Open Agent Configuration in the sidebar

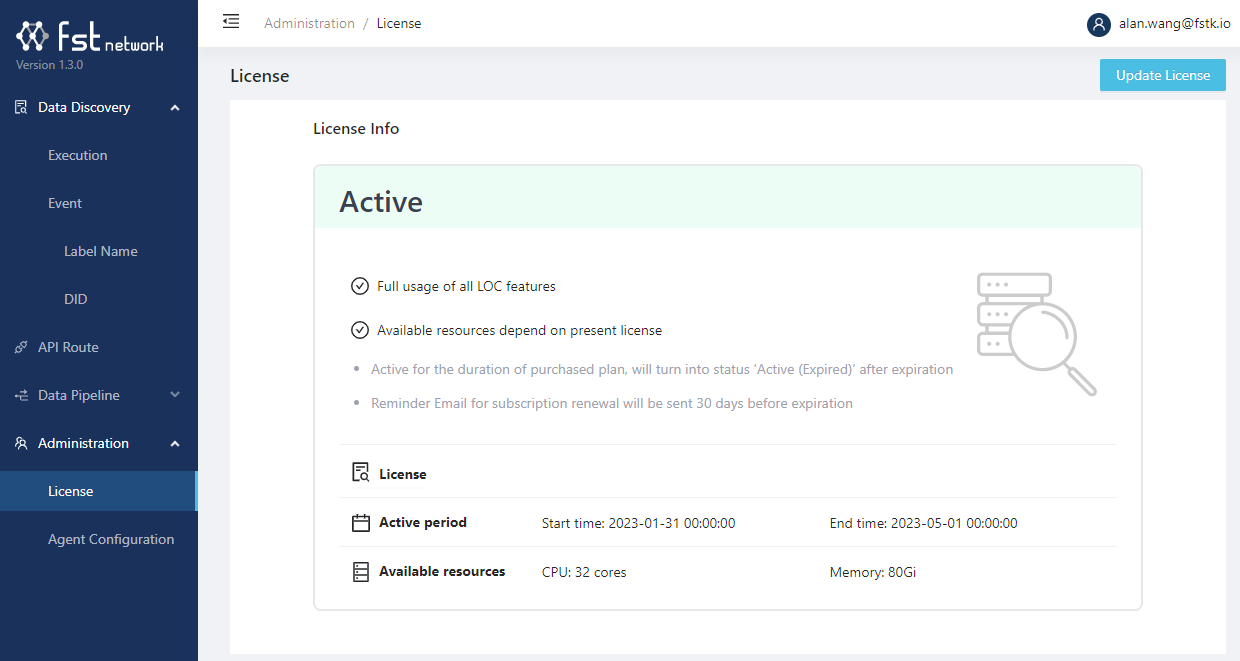pyautogui.click(x=111, y=539)
